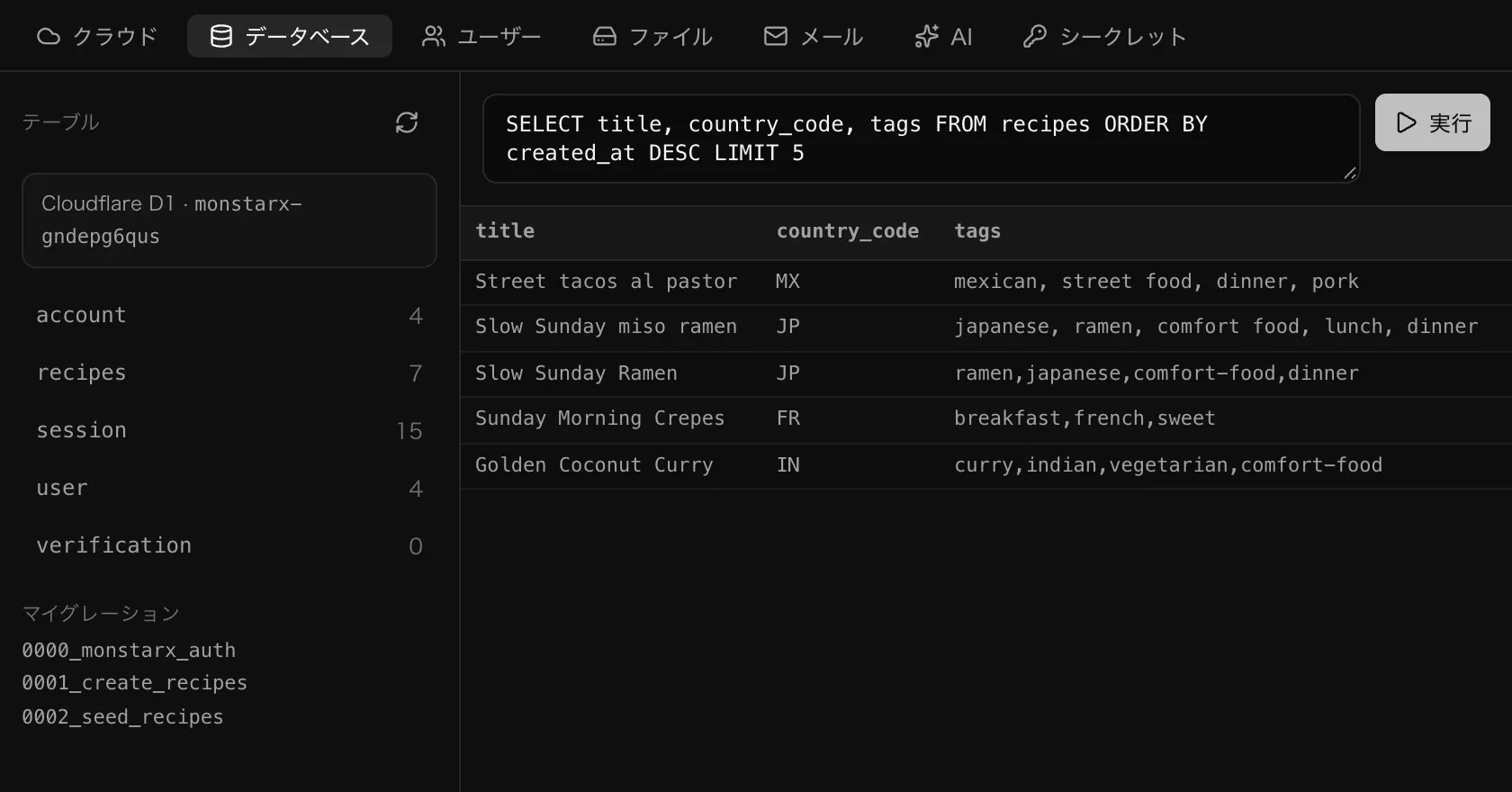The height and width of the screenshot is (792, 1512).
Task: Select the session table
Action: point(229,430)
